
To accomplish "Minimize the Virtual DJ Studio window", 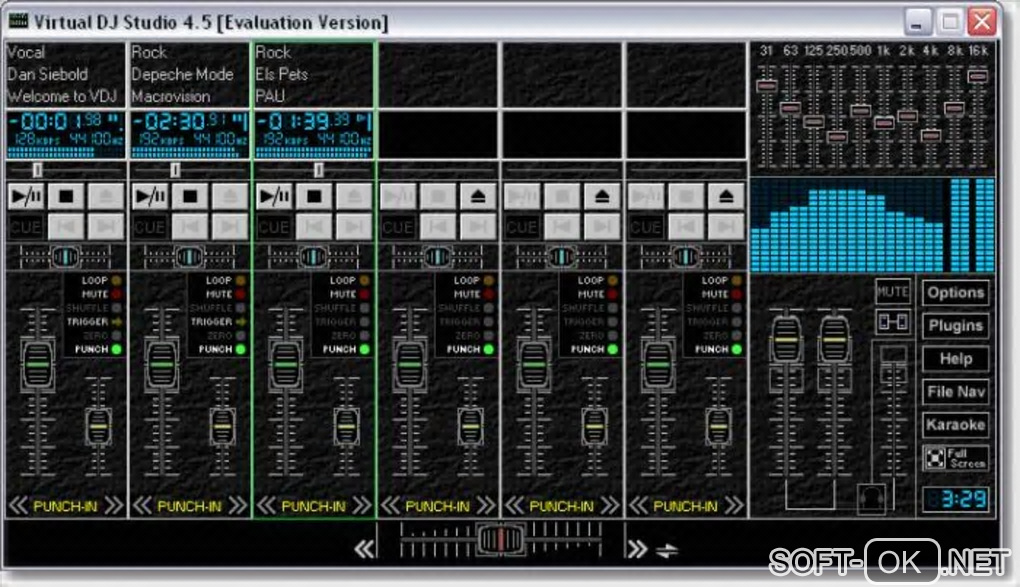I will (917, 22).
